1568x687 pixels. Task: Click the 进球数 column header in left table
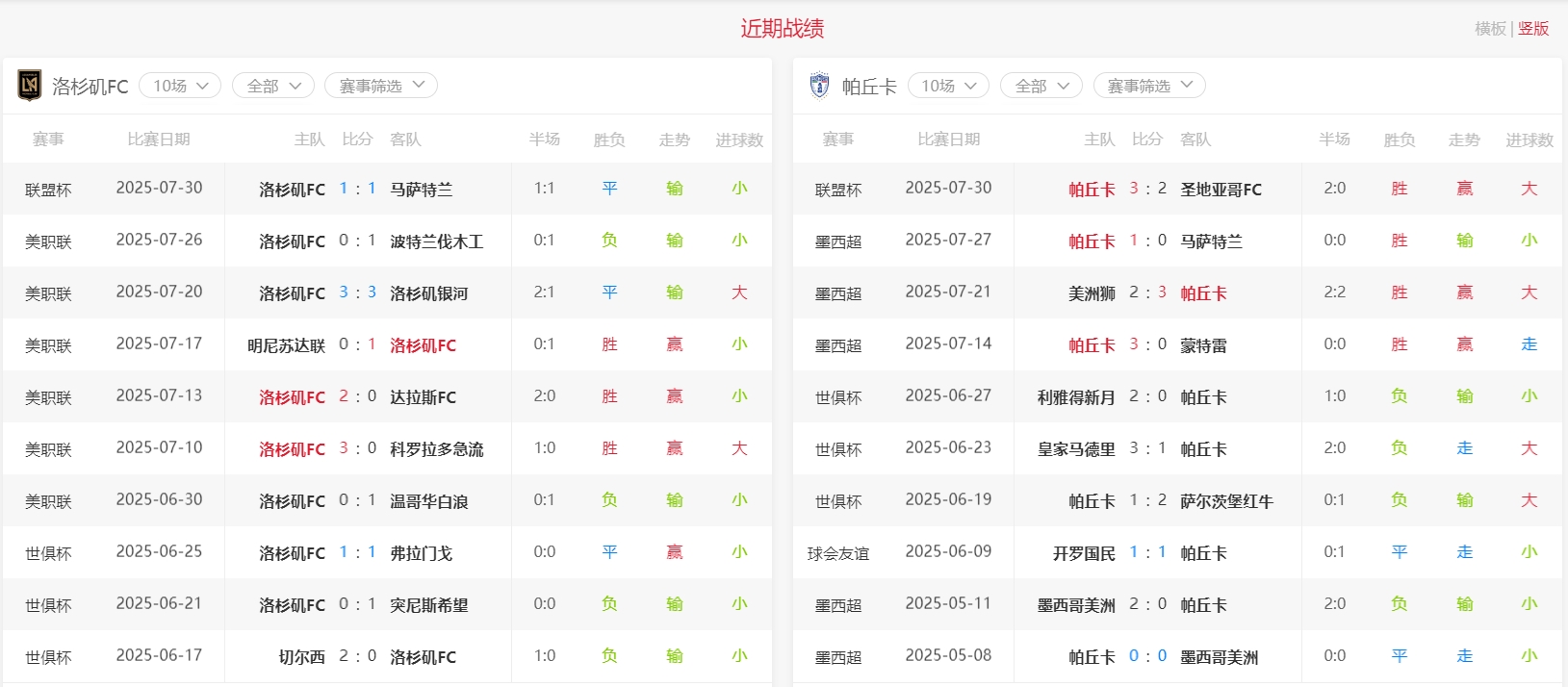(738, 140)
